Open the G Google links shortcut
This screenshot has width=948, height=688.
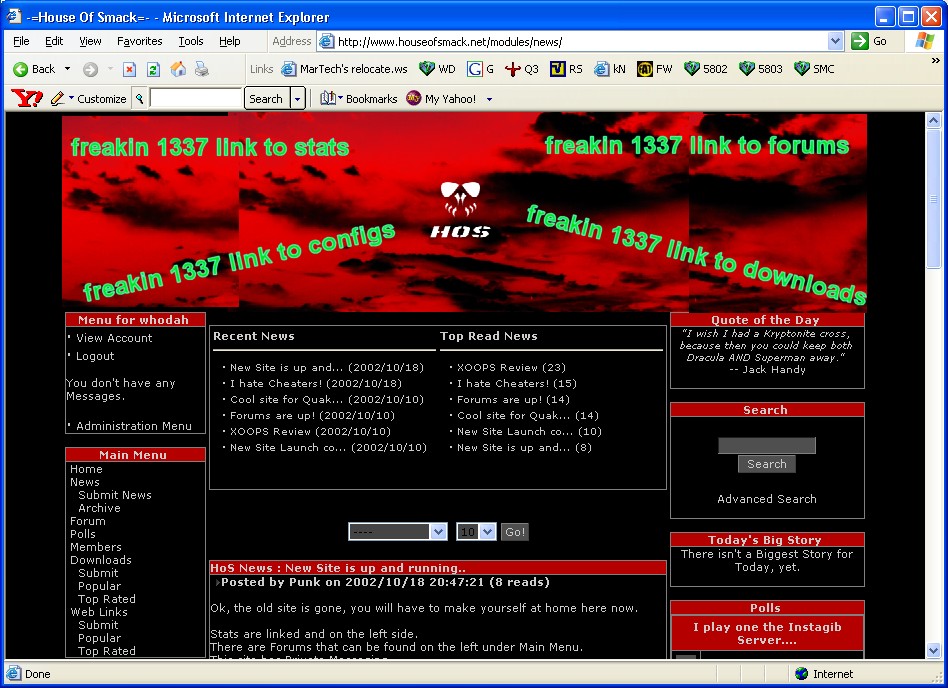[x=480, y=69]
